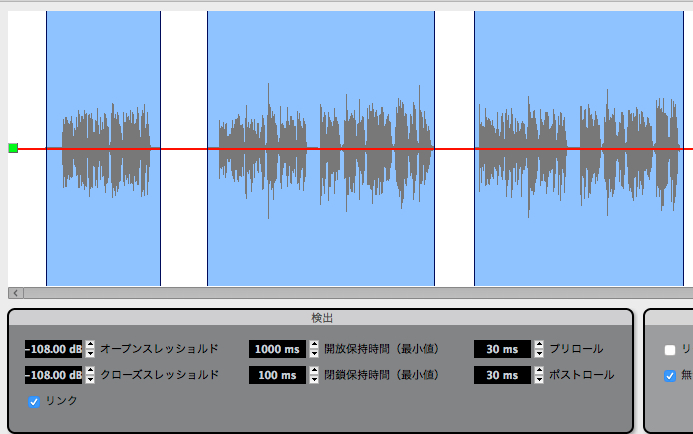Increase プリロール with its up arrow
This screenshot has height=434, width=693.
(539, 345)
